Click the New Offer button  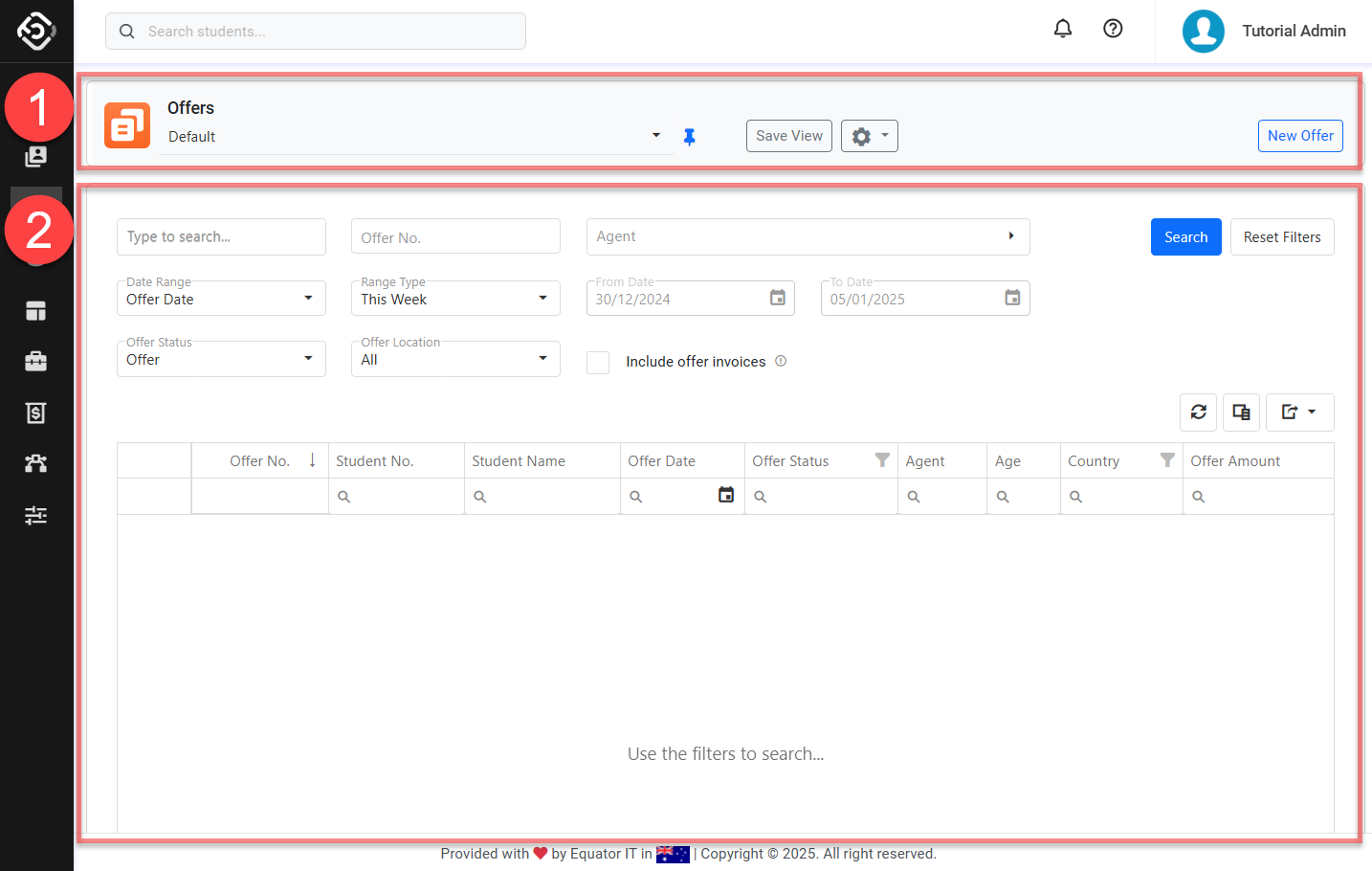click(1299, 136)
